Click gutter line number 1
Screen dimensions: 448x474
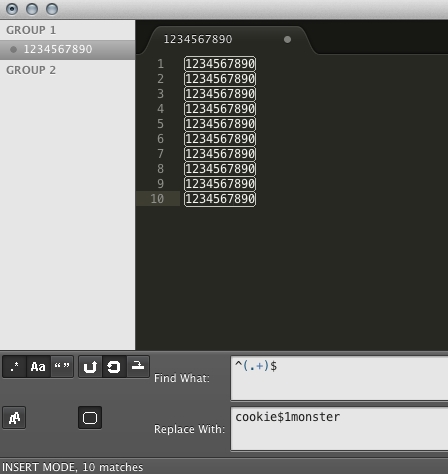(x=161, y=64)
